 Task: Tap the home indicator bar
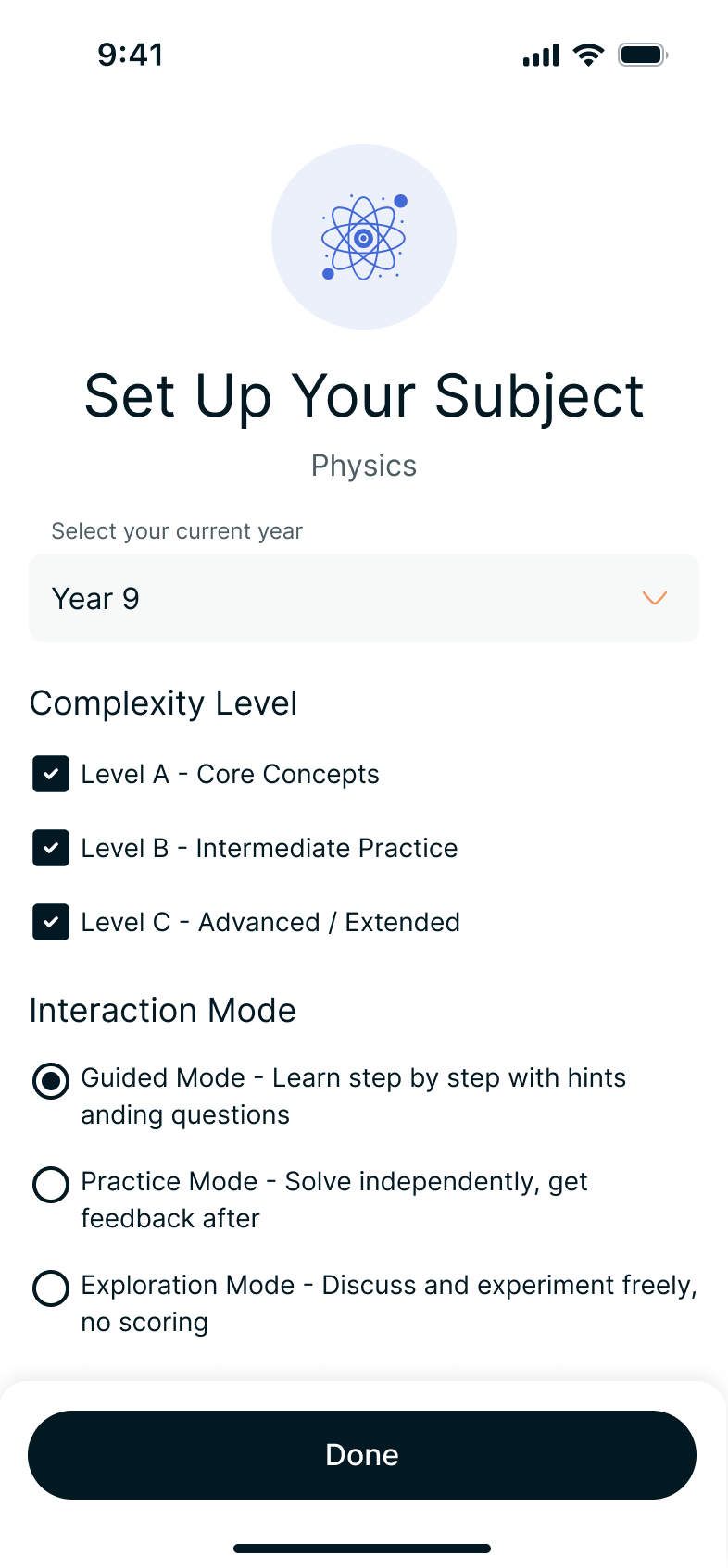click(x=362, y=1549)
